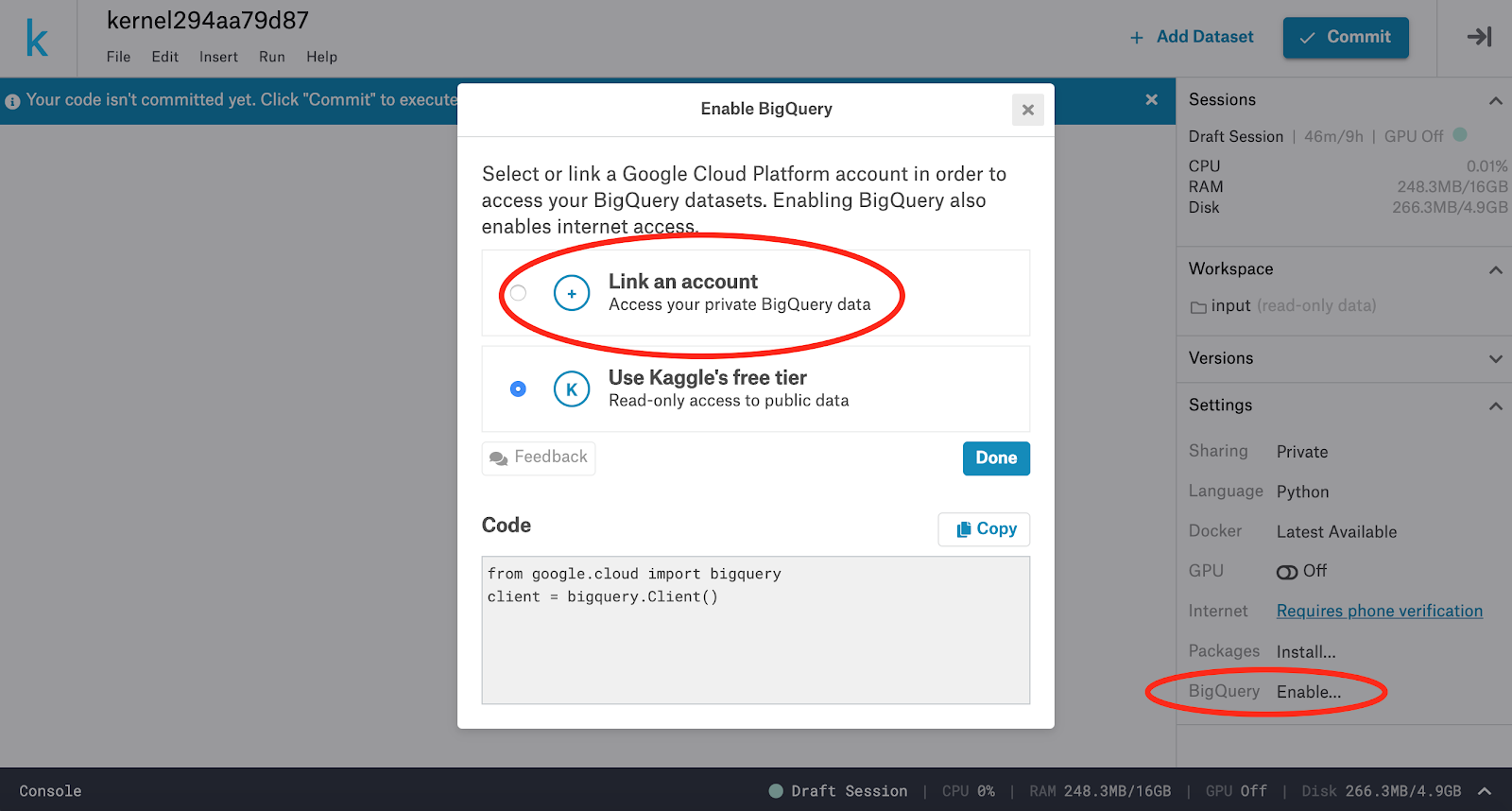The width and height of the screenshot is (1512, 811).
Task: Collapse the Workspace panel
Action: 1495,269
